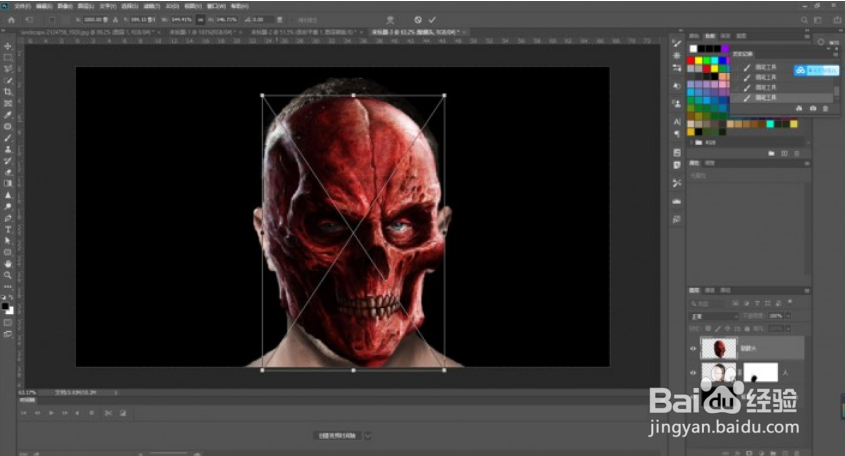Open the Properties panel flyout menu

click(x=807, y=163)
